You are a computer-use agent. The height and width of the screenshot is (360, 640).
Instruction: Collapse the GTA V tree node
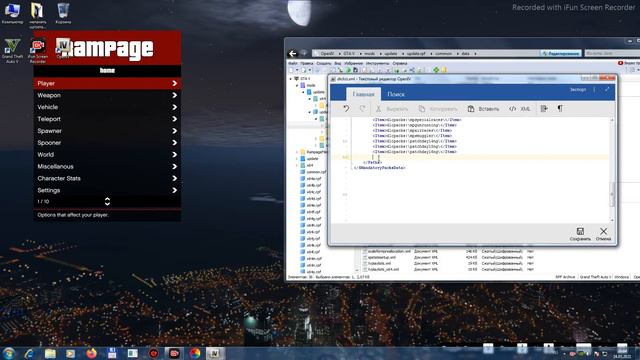tap(291, 78)
